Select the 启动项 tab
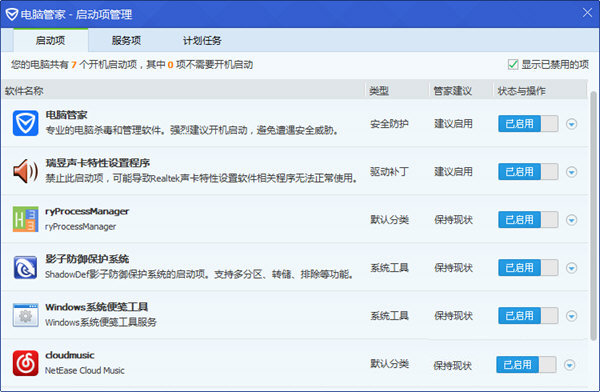This screenshot has height=392, width=600. (51, 40)
